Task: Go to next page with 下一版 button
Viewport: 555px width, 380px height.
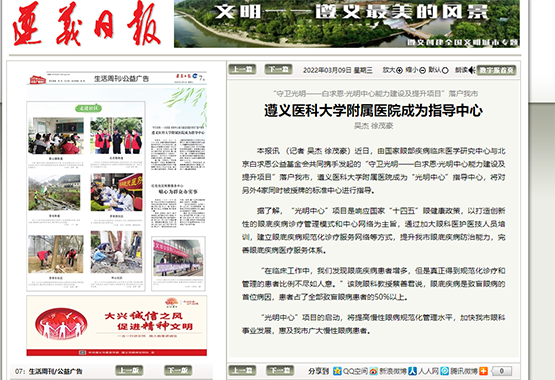Action: coord(178,370)
